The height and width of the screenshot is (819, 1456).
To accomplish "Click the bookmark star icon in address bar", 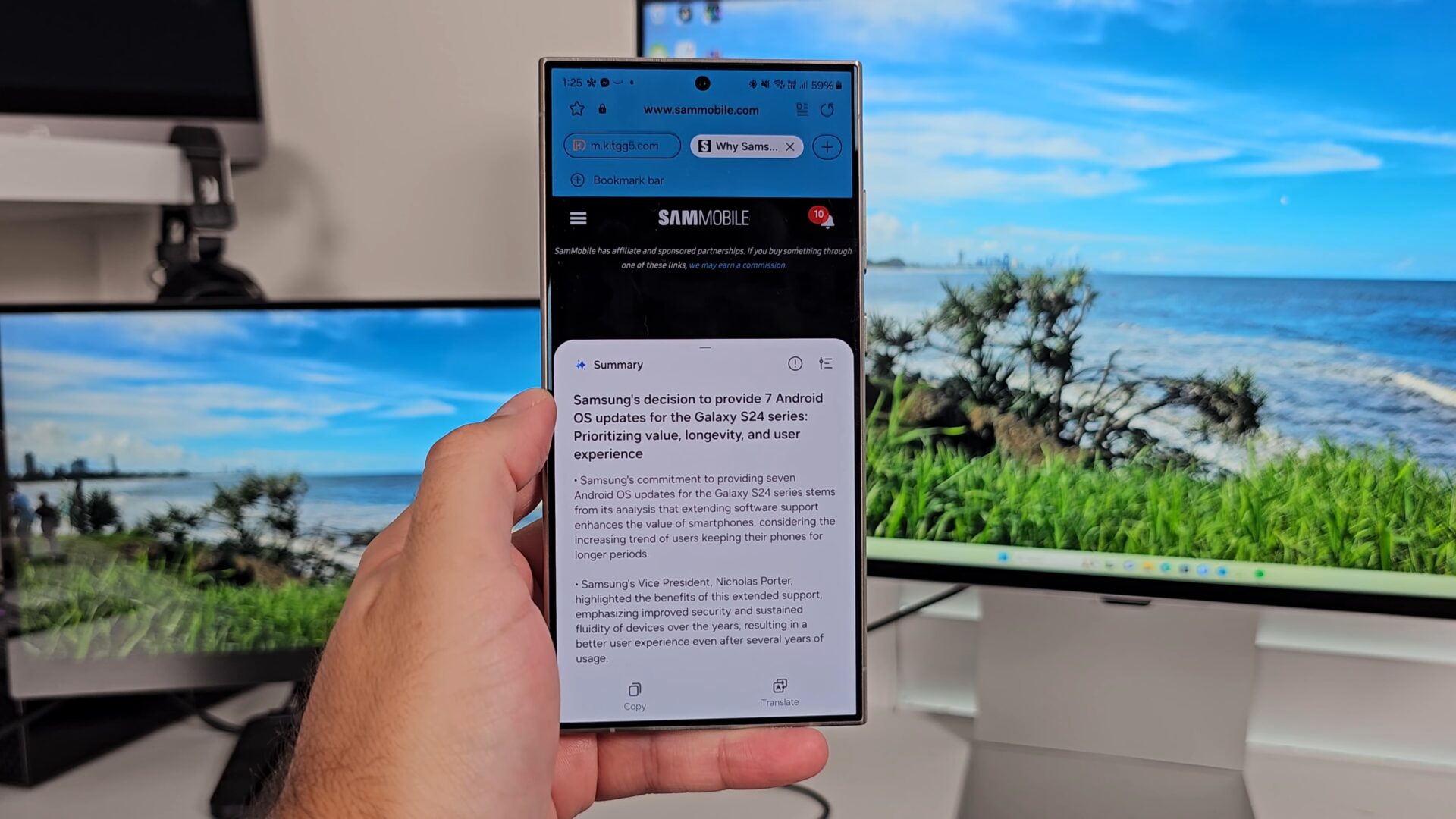I will pyautogui.click(x=578, y=109).
